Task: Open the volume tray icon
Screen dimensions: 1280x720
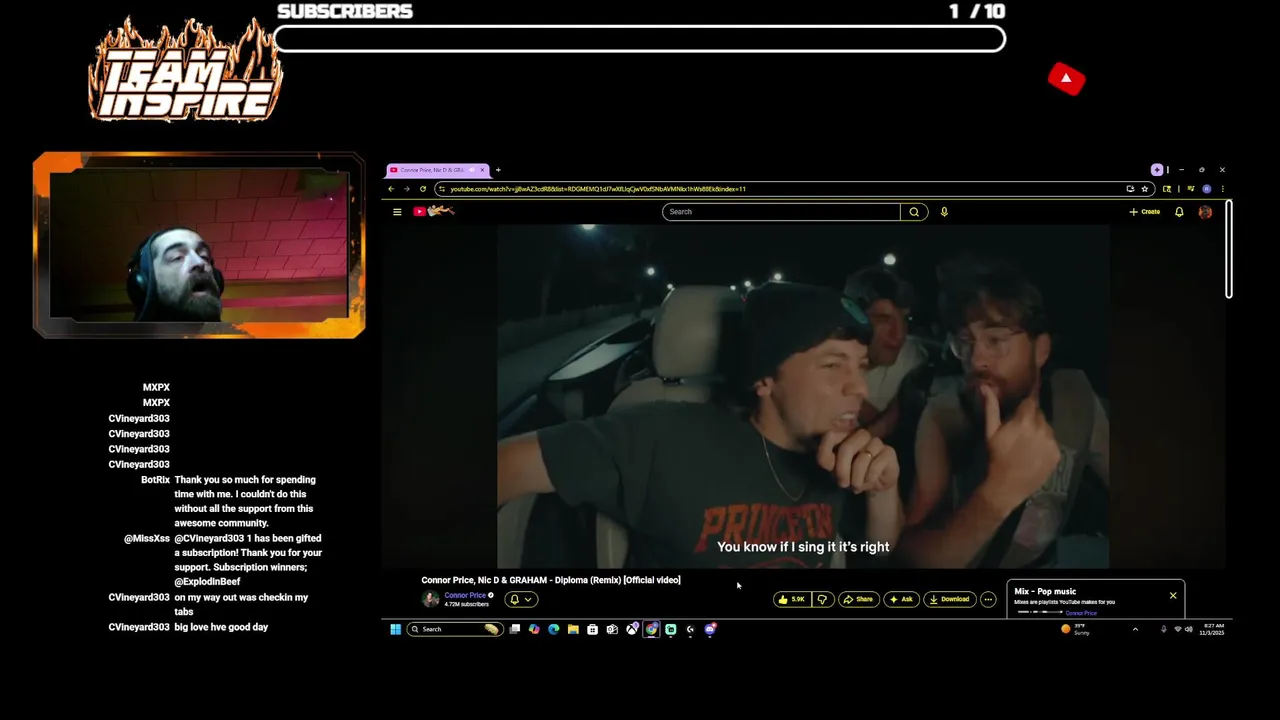Action: (x=1188, y=629)
